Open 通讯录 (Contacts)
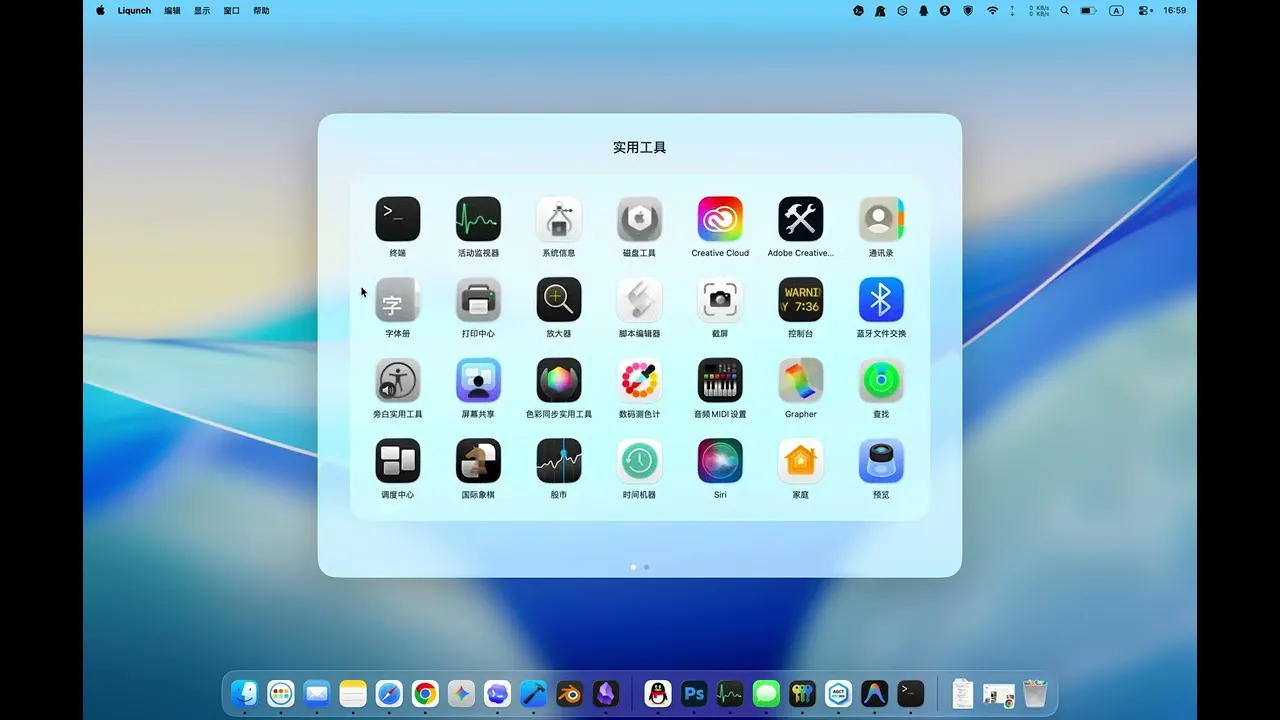The image size is (1280, 720). [881, 219]
